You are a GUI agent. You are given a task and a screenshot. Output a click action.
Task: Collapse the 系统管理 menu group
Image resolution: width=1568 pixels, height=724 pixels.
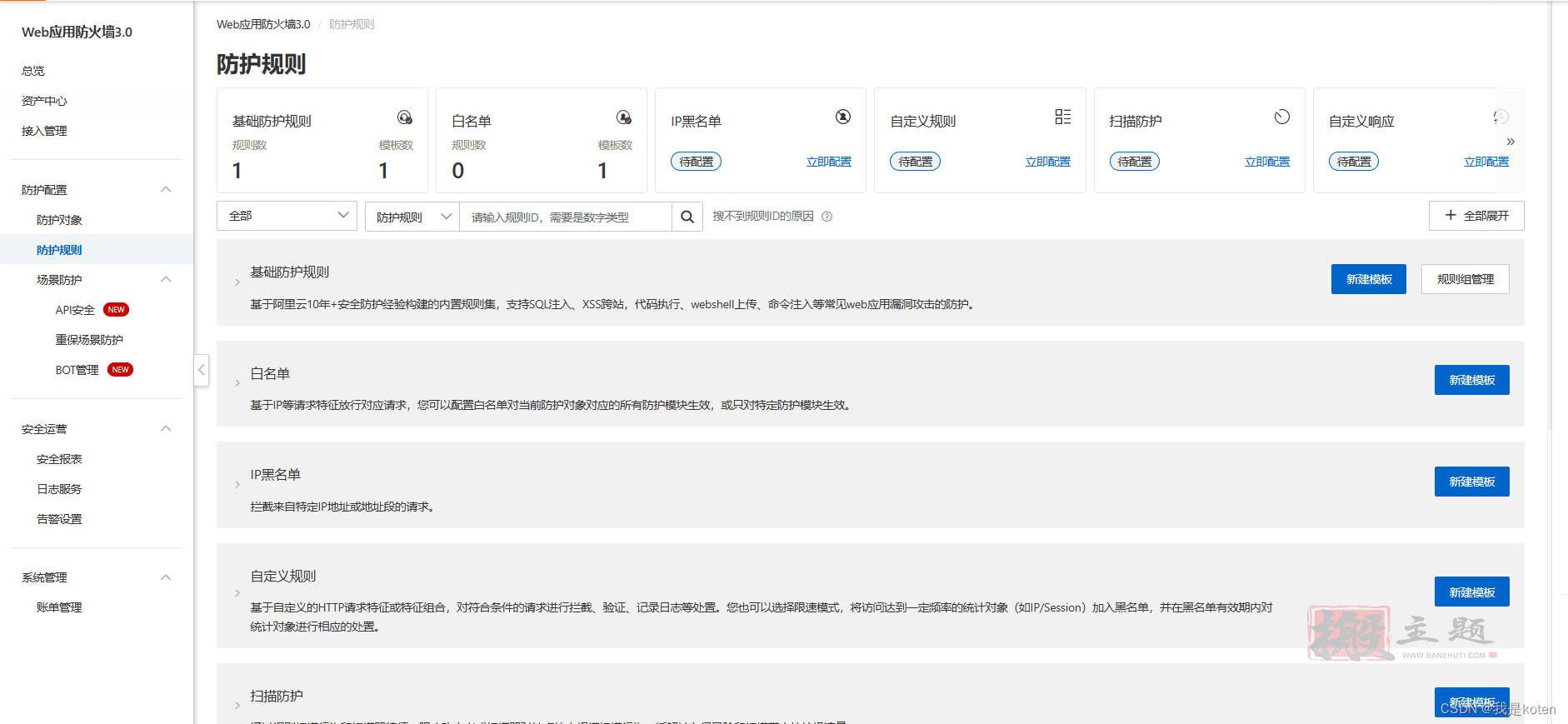(x=166, y=577)
